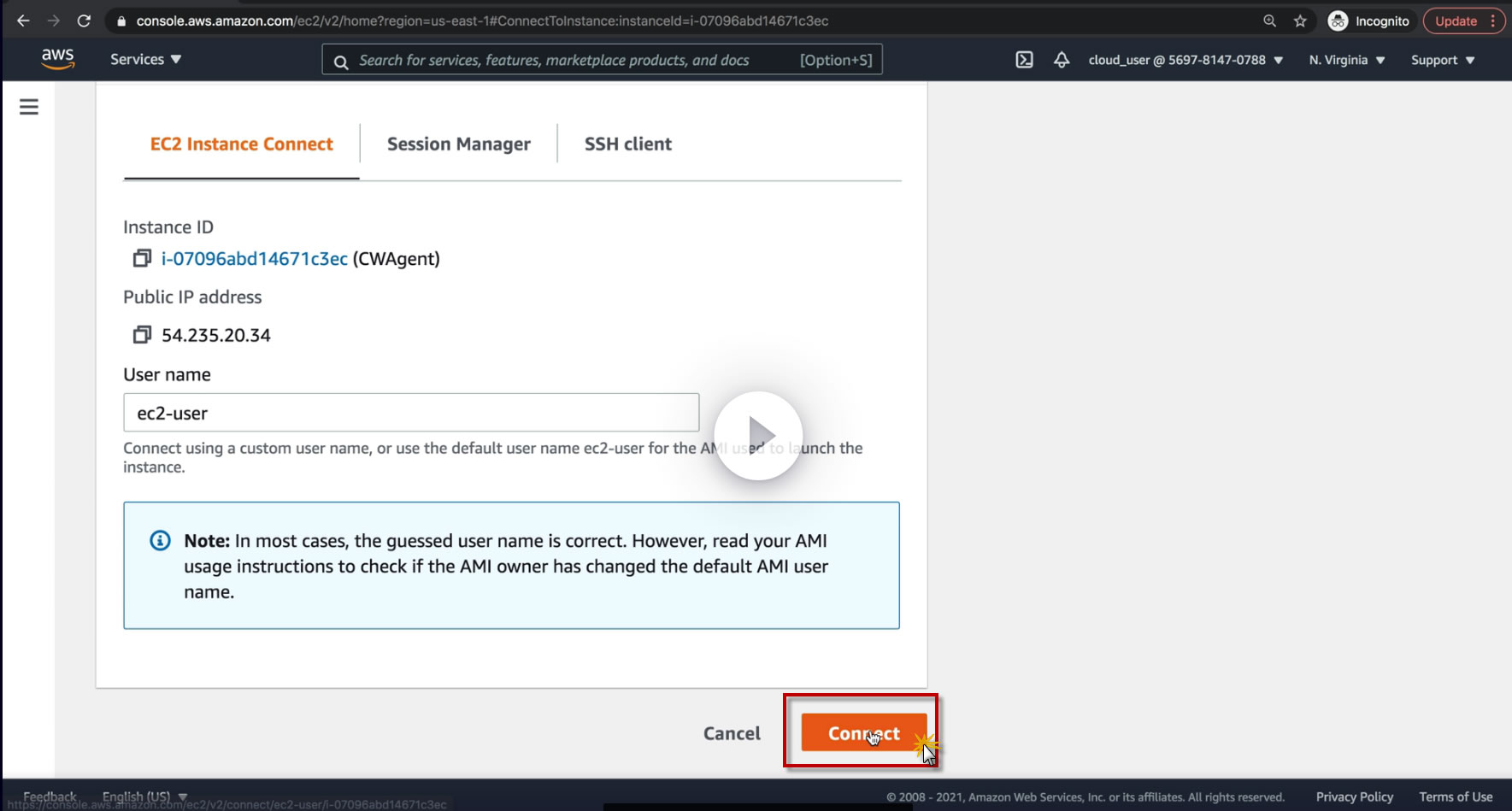Open the Terms of Use link
Screen dimensions: 1512x811
(1456, 796)
